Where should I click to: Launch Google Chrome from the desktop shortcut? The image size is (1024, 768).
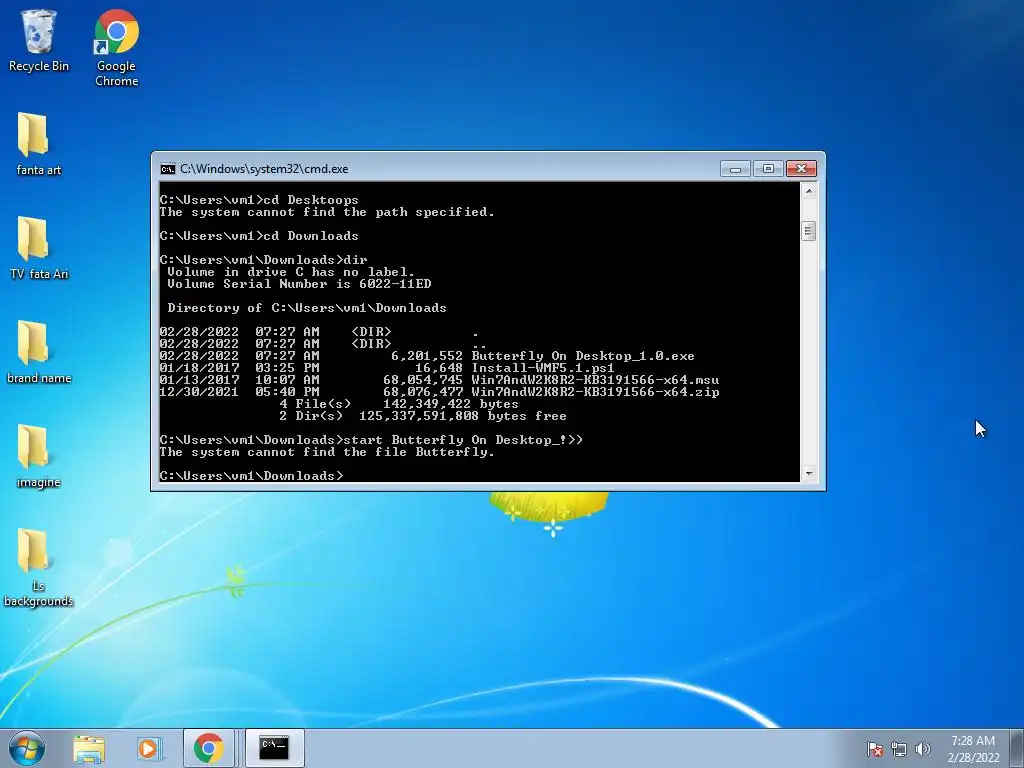(116, 48)
